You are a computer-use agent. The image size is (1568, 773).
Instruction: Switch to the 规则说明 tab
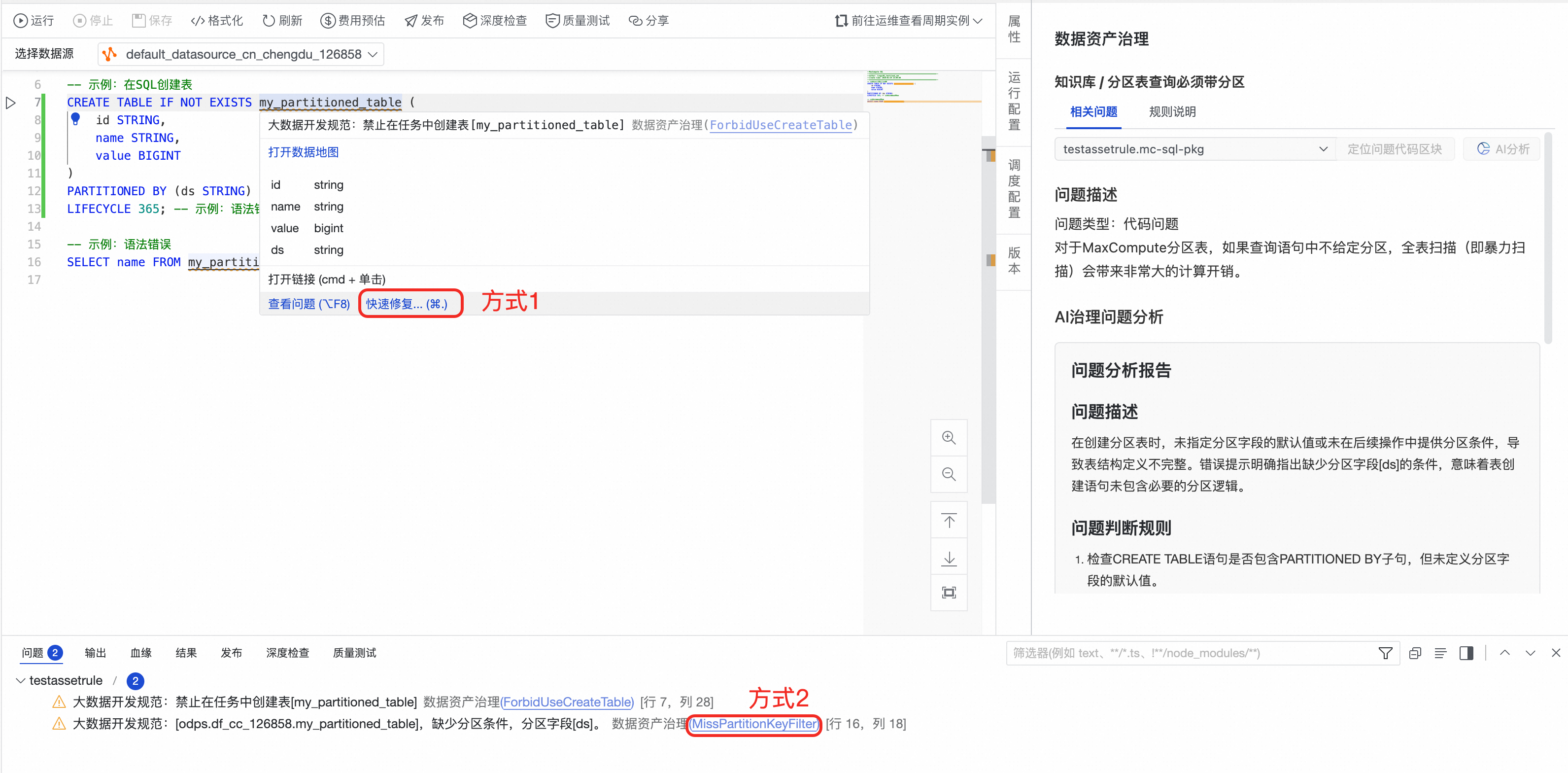(1172, 112)
